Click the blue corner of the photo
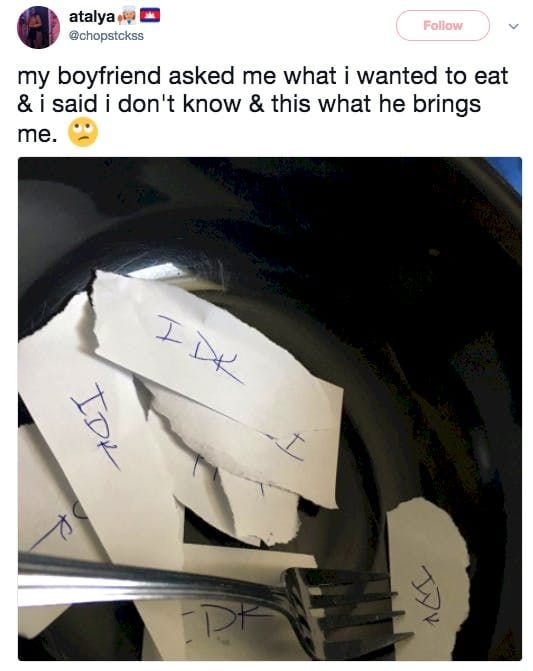The image size is (533, 671). coord(507,171)
